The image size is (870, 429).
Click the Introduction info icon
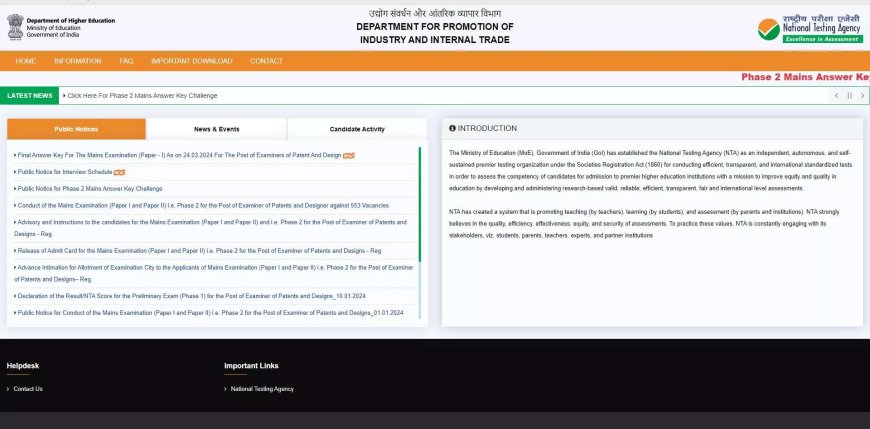coord(452,129)
